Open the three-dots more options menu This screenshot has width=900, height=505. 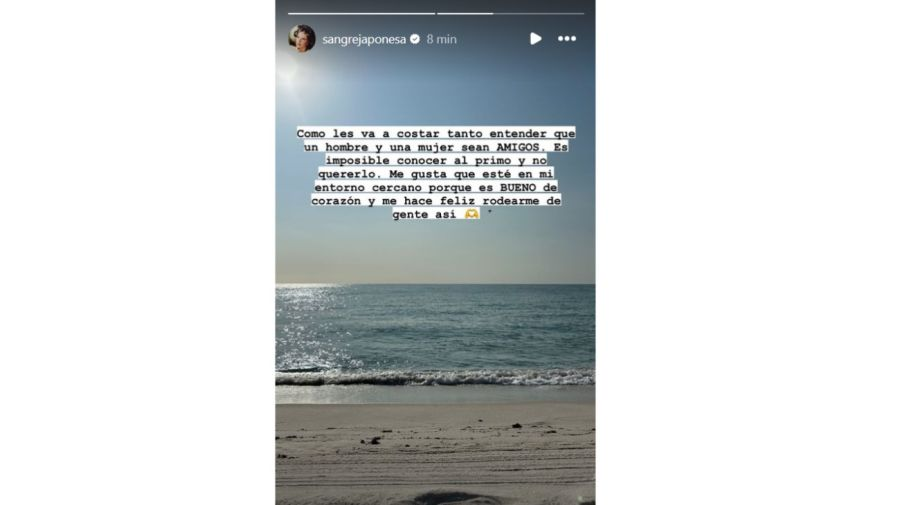[567, 38]
